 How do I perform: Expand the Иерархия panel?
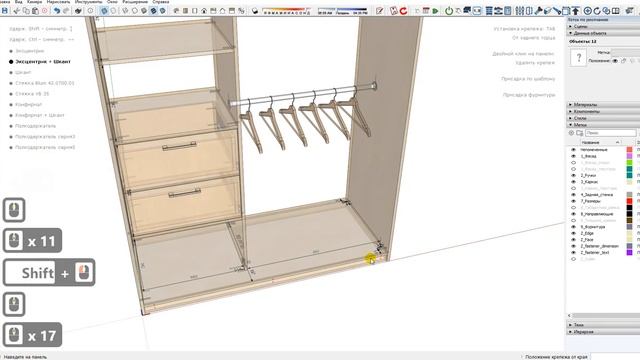click(x=603, y=332)
